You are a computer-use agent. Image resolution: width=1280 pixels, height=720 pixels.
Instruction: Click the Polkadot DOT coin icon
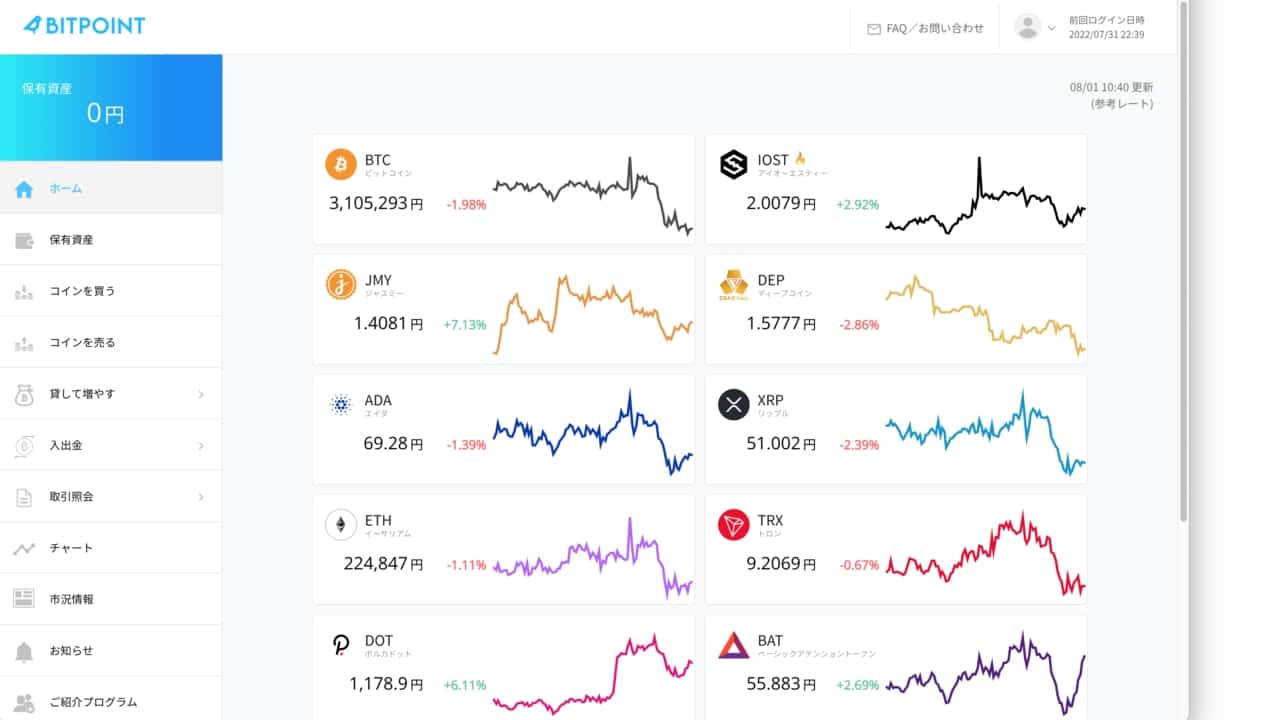tap(341, 645)
